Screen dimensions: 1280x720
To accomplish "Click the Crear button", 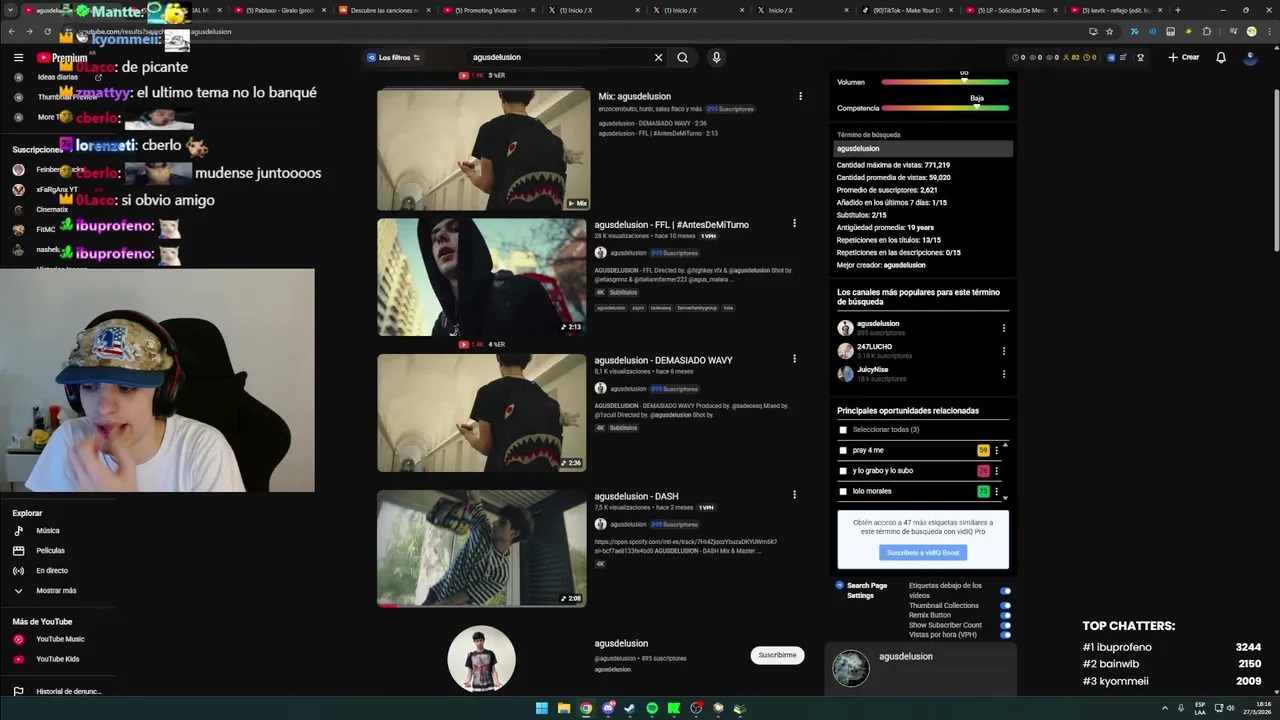I will (x=1184, y=57).
